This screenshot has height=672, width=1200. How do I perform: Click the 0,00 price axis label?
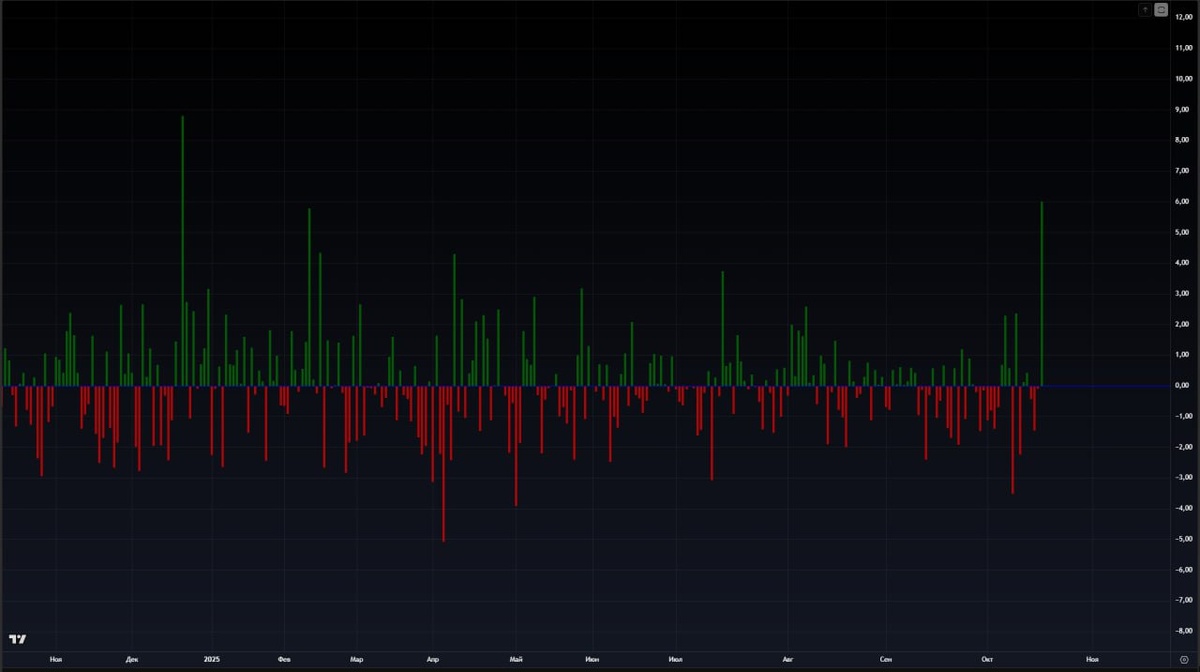(x=1182, y=385)
